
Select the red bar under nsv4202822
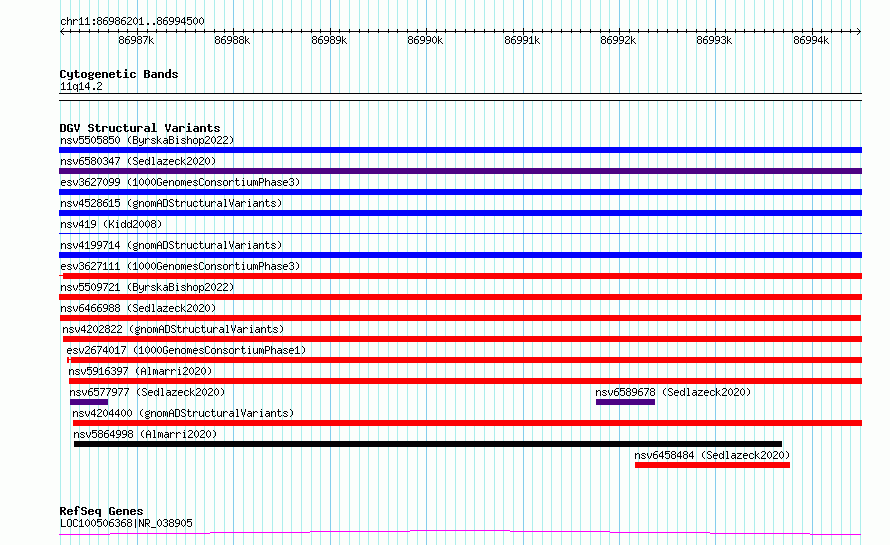coord(462,339)
